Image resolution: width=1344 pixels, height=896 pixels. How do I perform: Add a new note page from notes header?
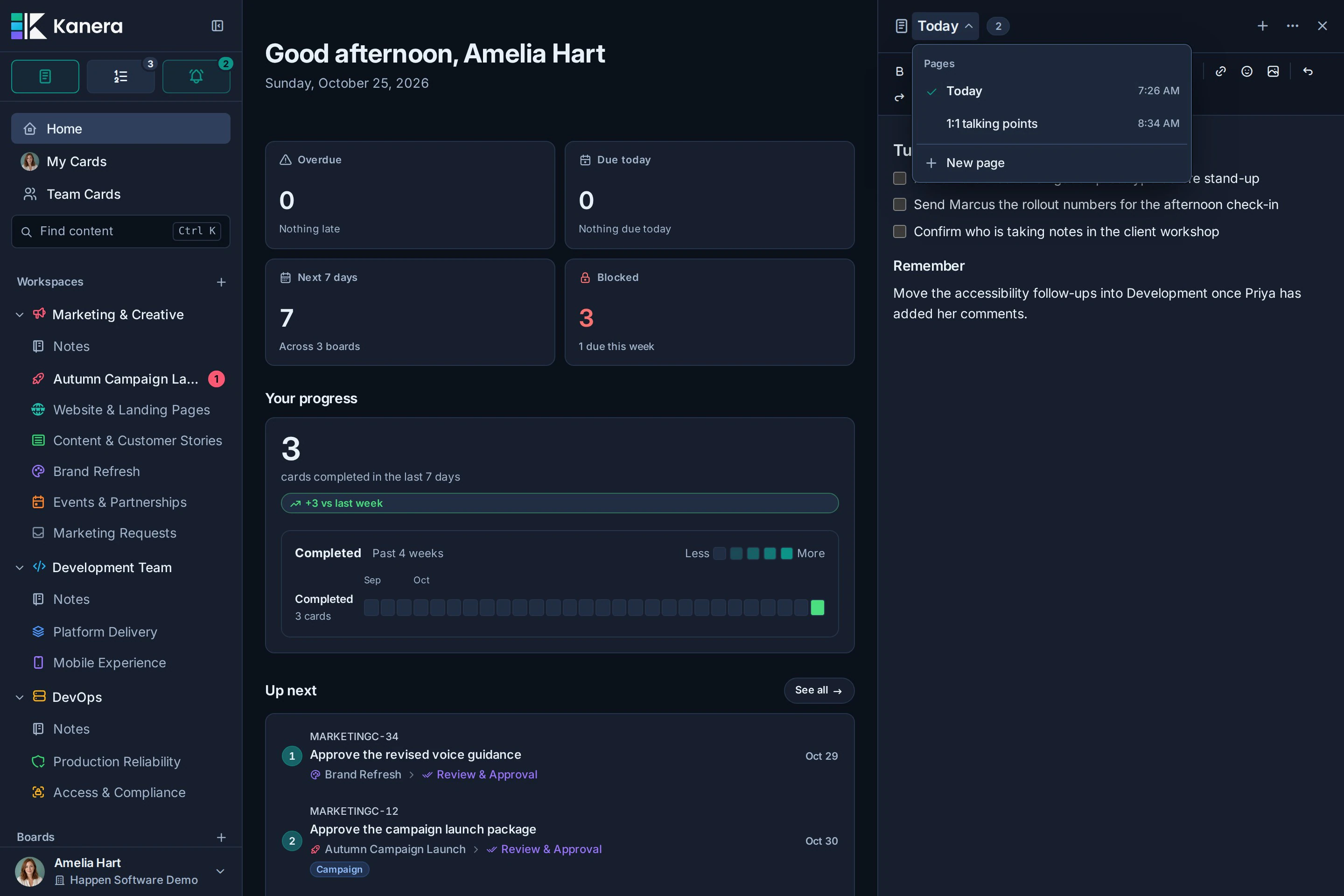coord(1263,26)
